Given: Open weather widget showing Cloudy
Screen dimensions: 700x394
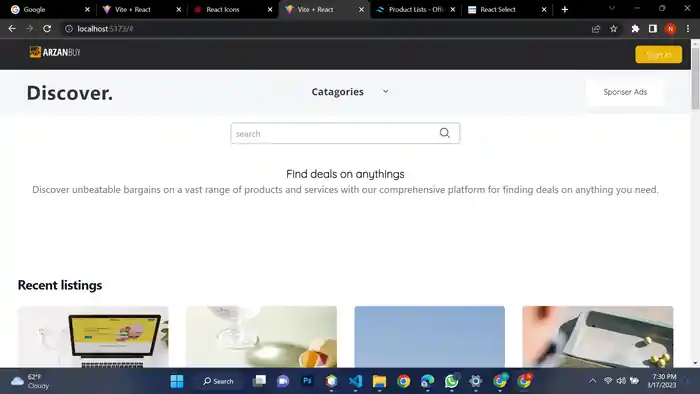Looking at the screenshot, I should (30, 381).
